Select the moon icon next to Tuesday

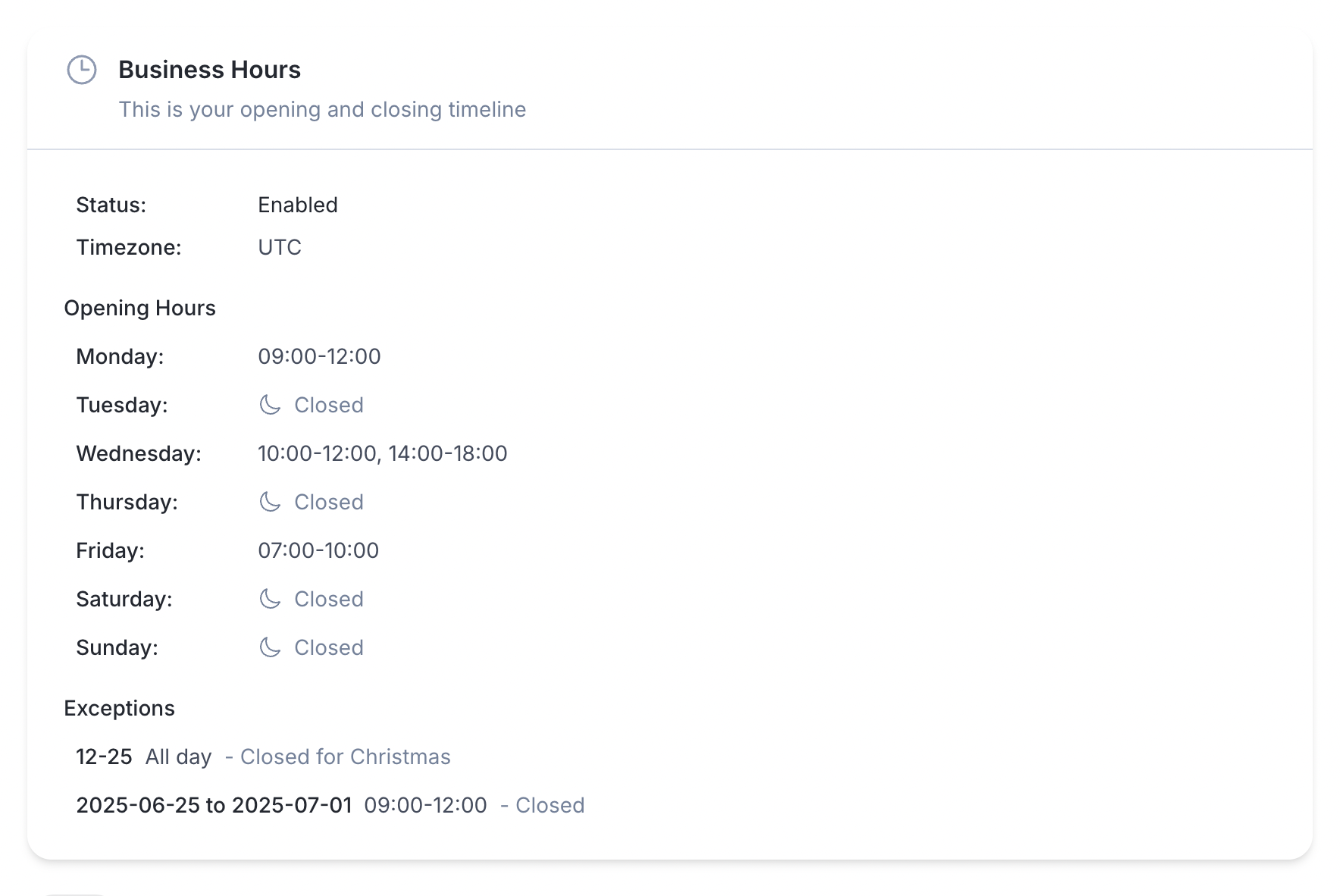pyautogui.click(x=270, y=404)
